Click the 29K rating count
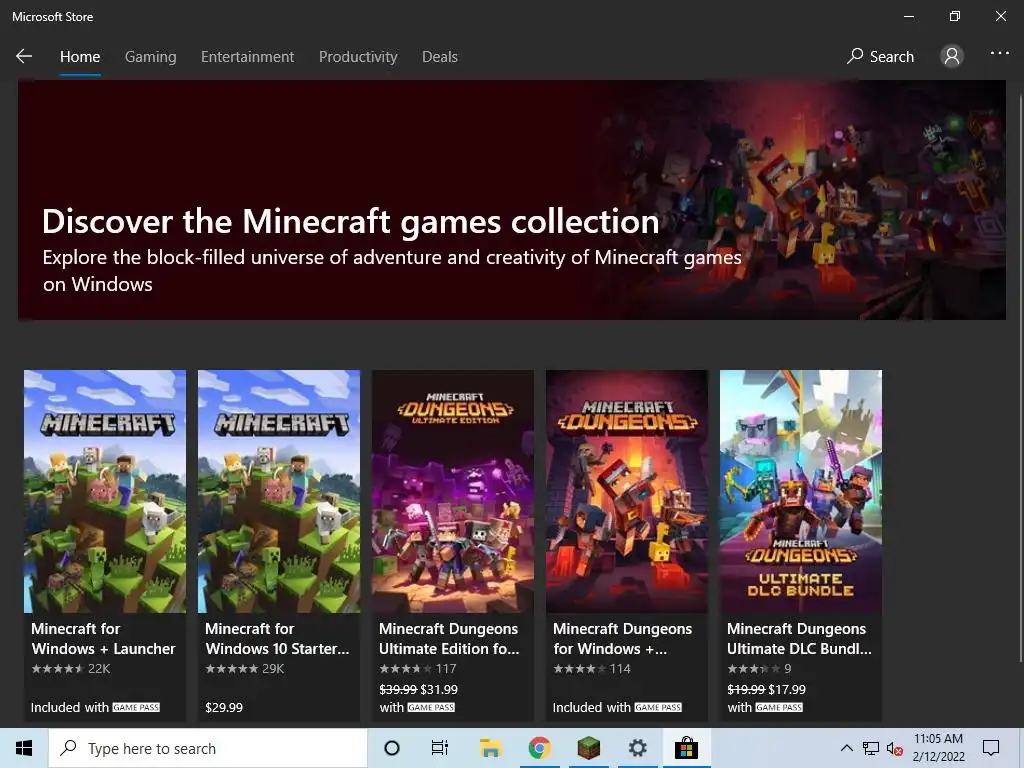 pyautogui.click(x=273, y=669)
